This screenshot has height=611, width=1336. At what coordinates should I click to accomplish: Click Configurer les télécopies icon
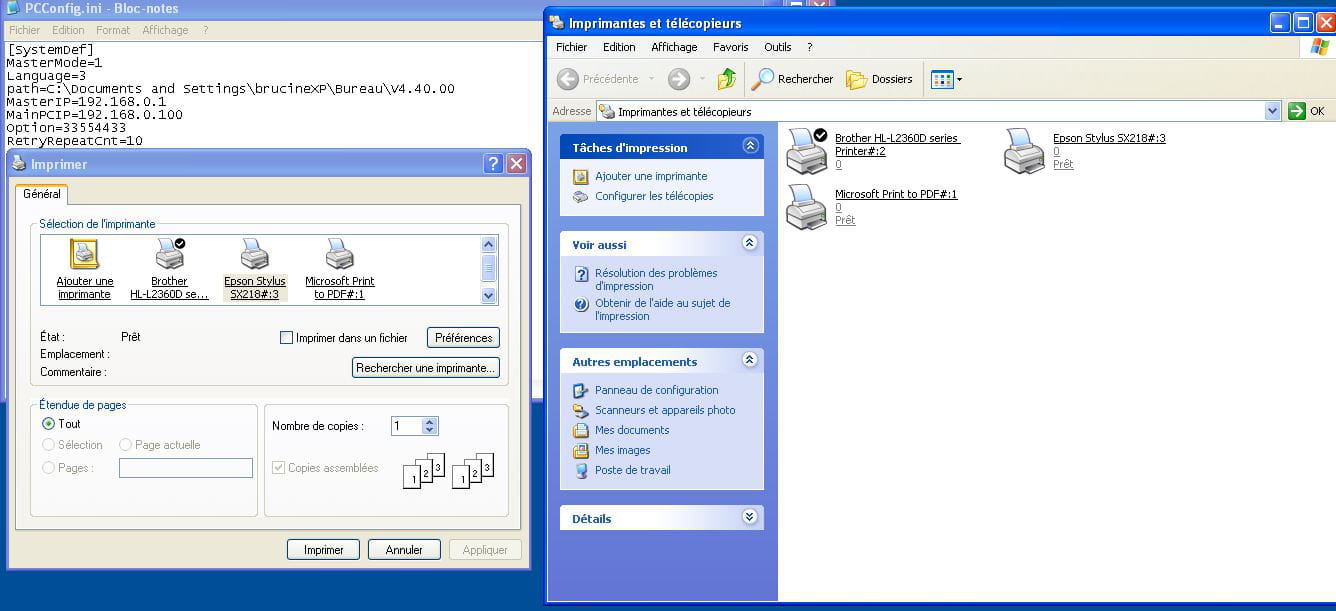click(581, 196)
